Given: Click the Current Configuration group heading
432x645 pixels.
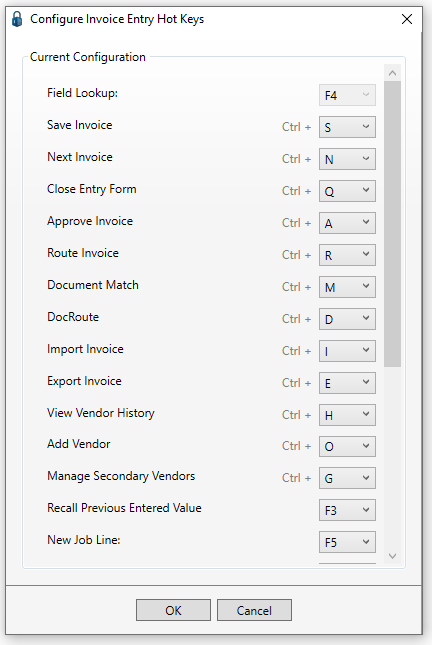Looking at the screenshot, I should click(x=88, y=57).
